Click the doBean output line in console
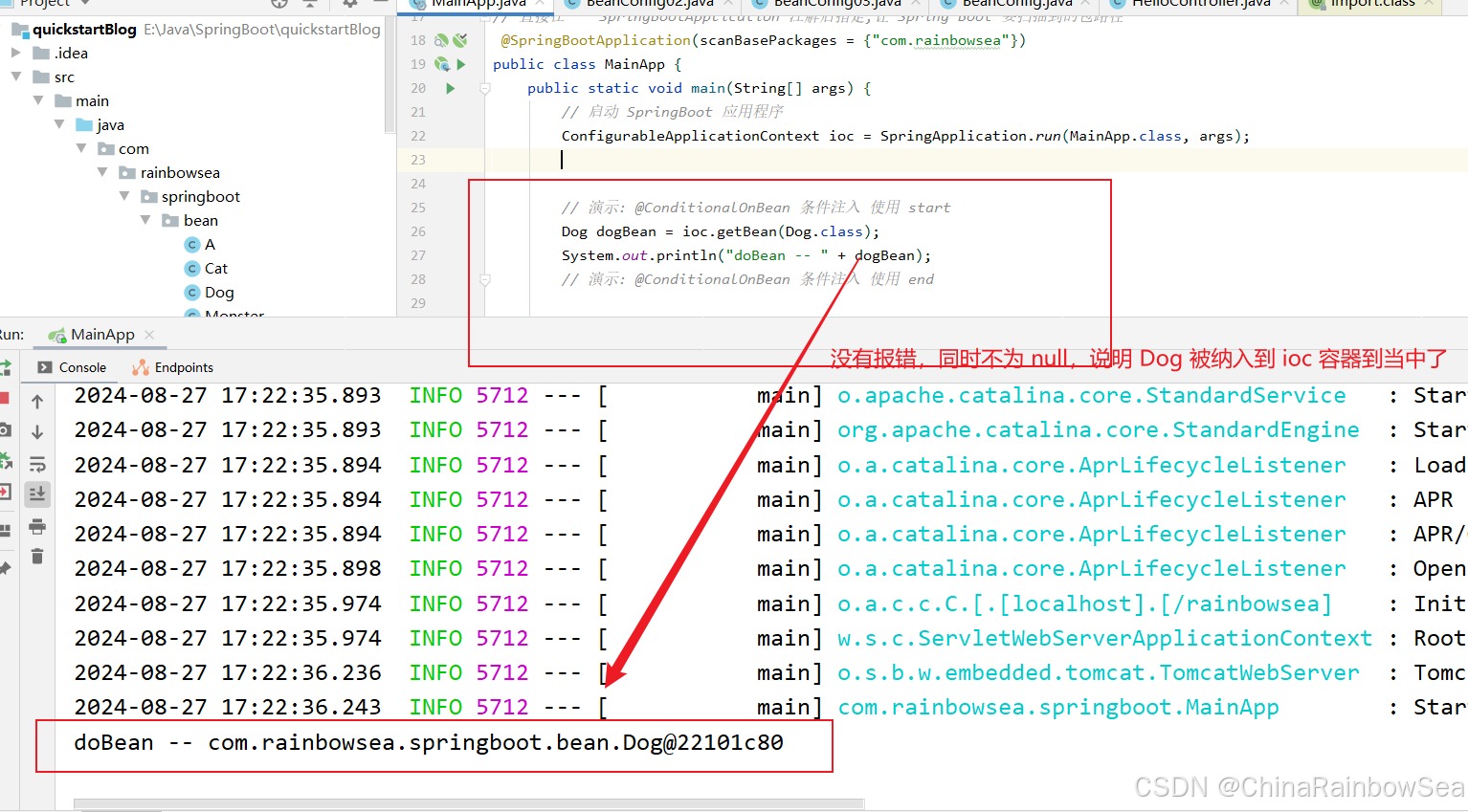The height and width of the screenshot is (812, 1468). 429,742
